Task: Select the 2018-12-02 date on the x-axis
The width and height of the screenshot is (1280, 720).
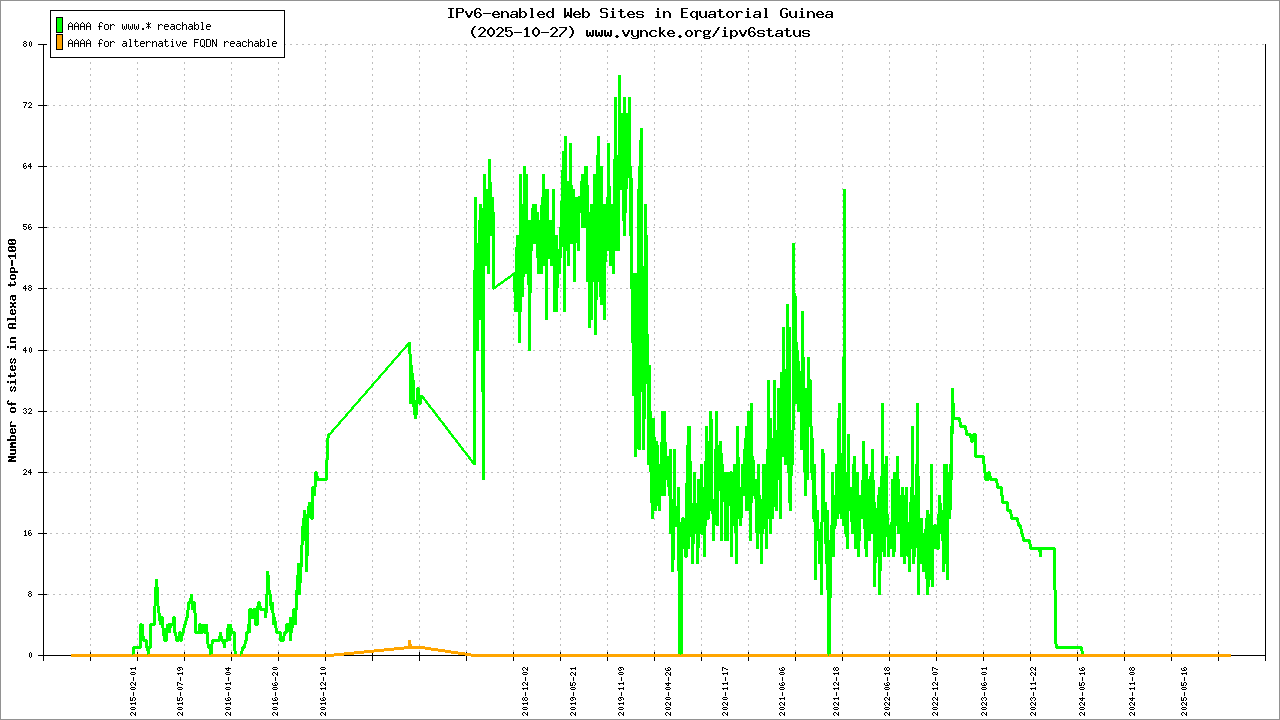Action: 525,689
